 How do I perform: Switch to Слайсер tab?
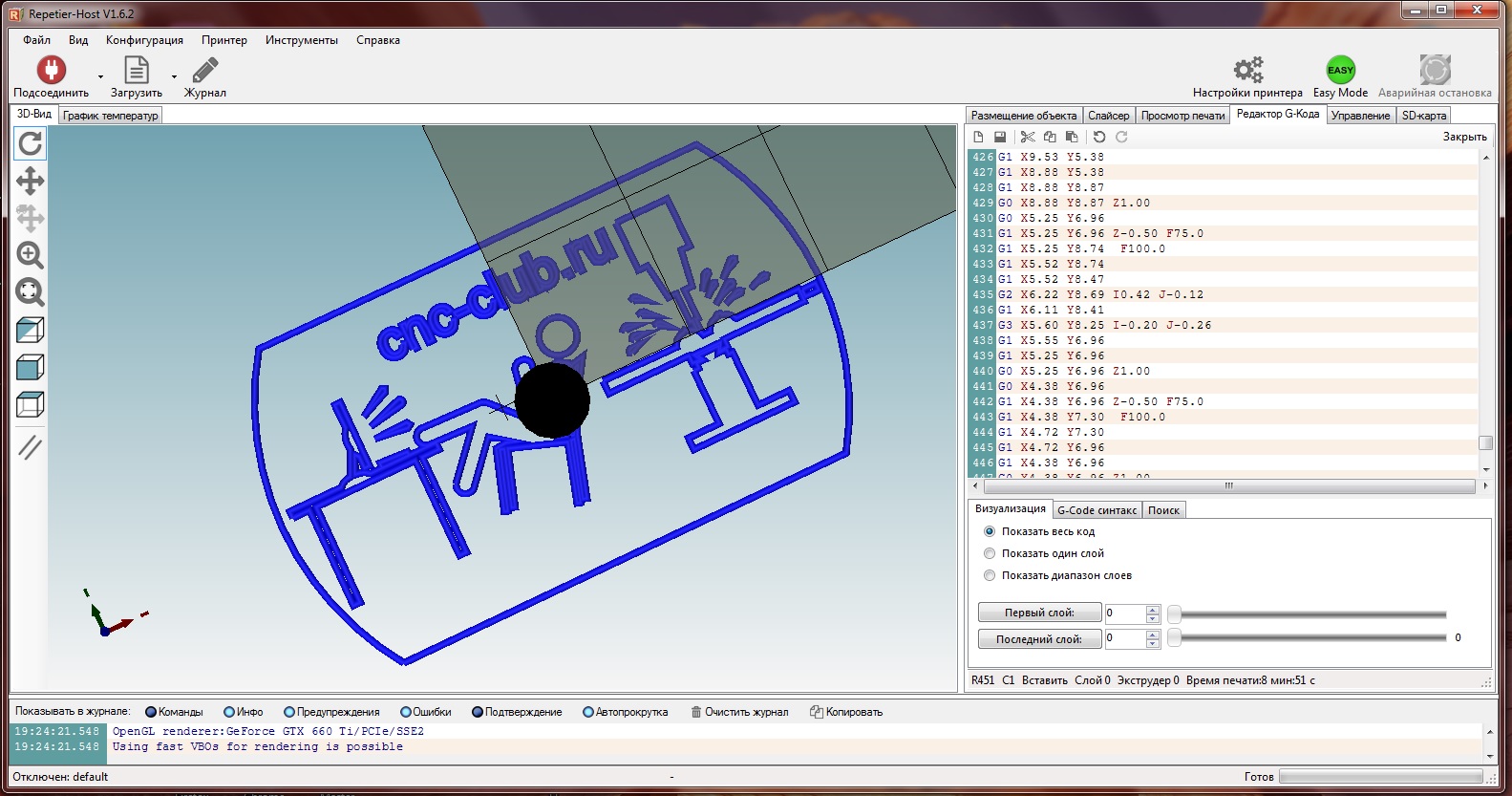[x=1109, y=116]
